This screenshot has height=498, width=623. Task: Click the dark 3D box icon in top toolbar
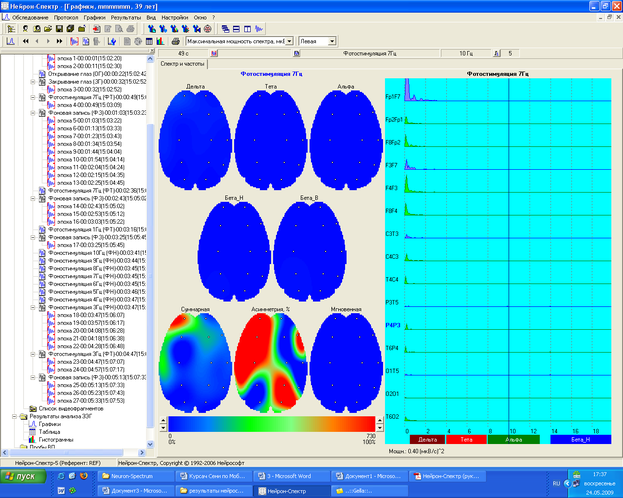(70, 29)
